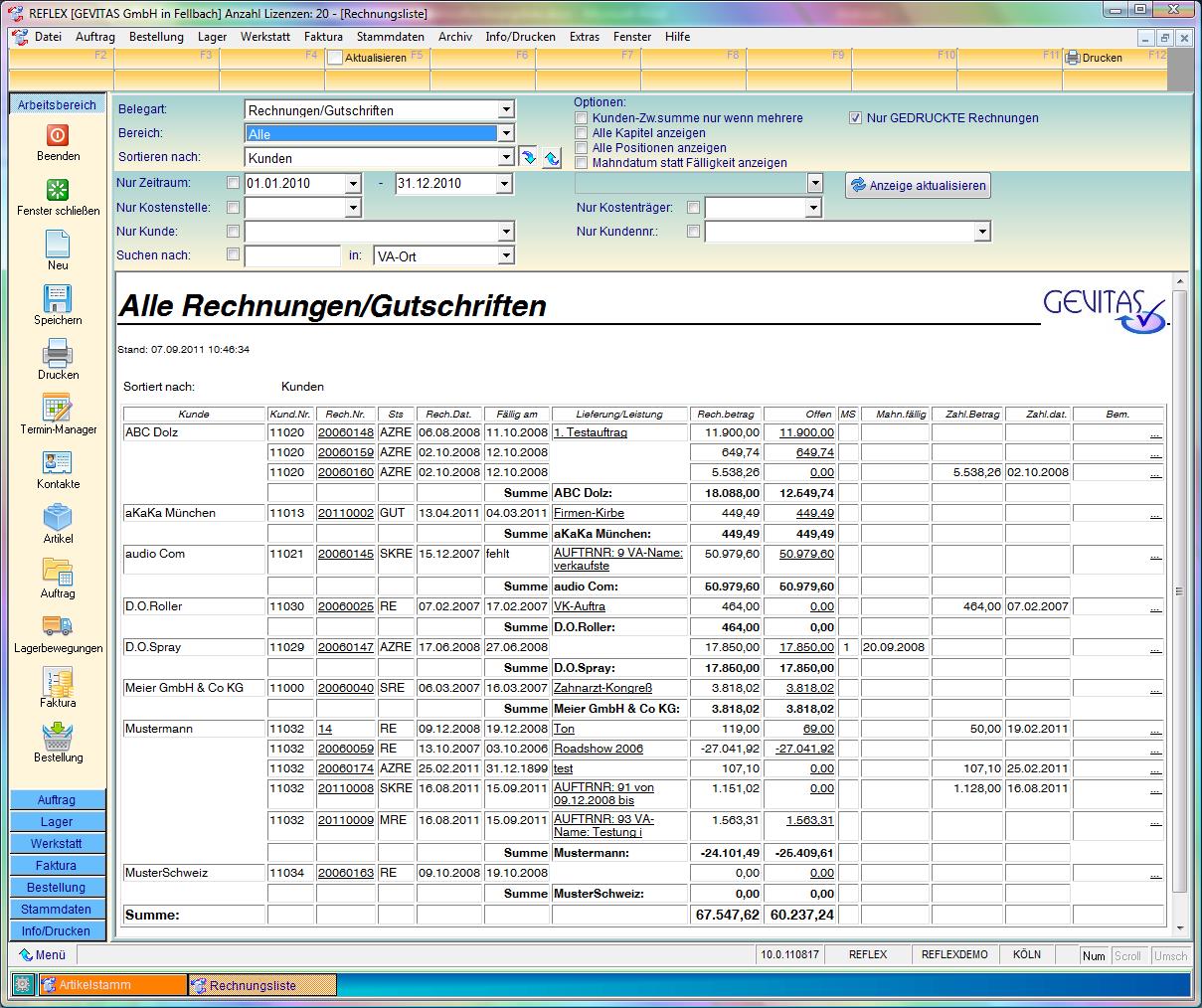
Task: Open the Nur Kostenträger dropdown
Action: click(x=814, y=208)
